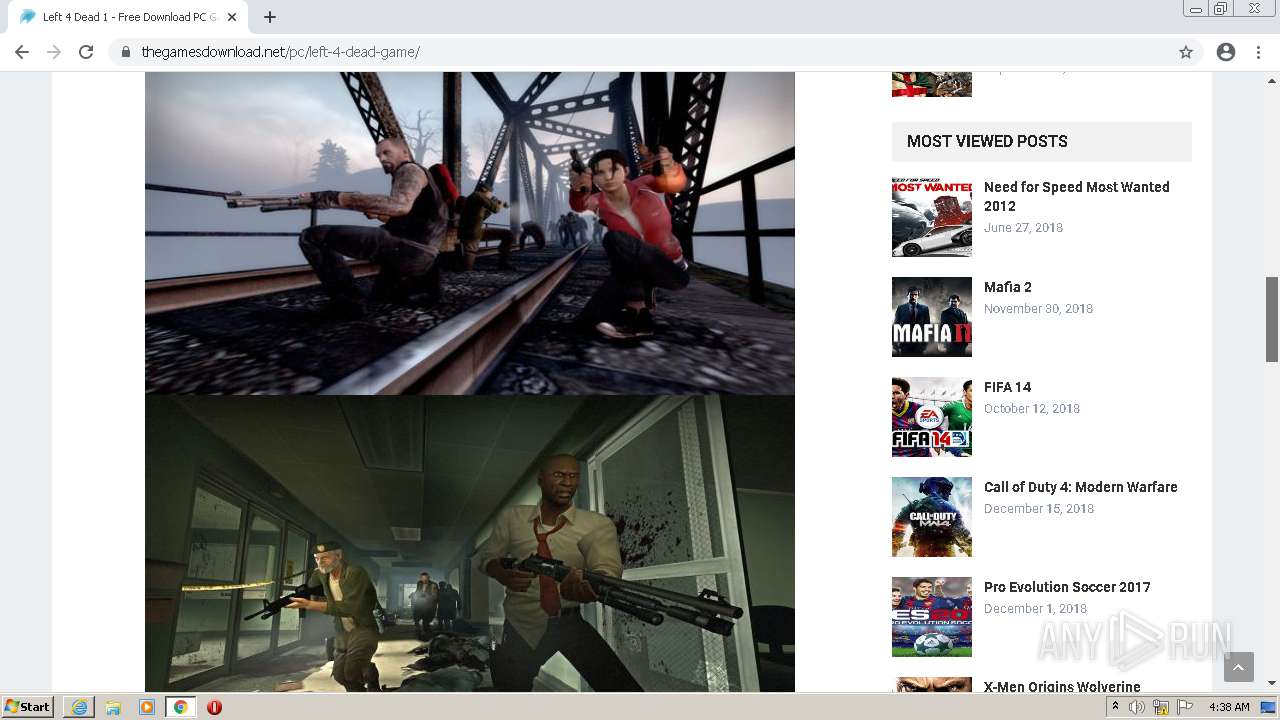
Task: Open the red Opera taskbar icon
Action: 214,707
